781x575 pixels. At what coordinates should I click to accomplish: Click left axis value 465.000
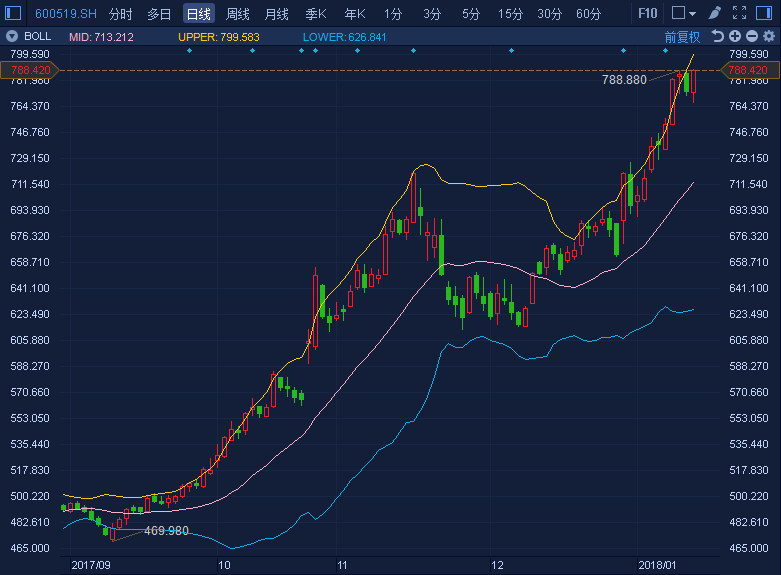coord(30,549)
